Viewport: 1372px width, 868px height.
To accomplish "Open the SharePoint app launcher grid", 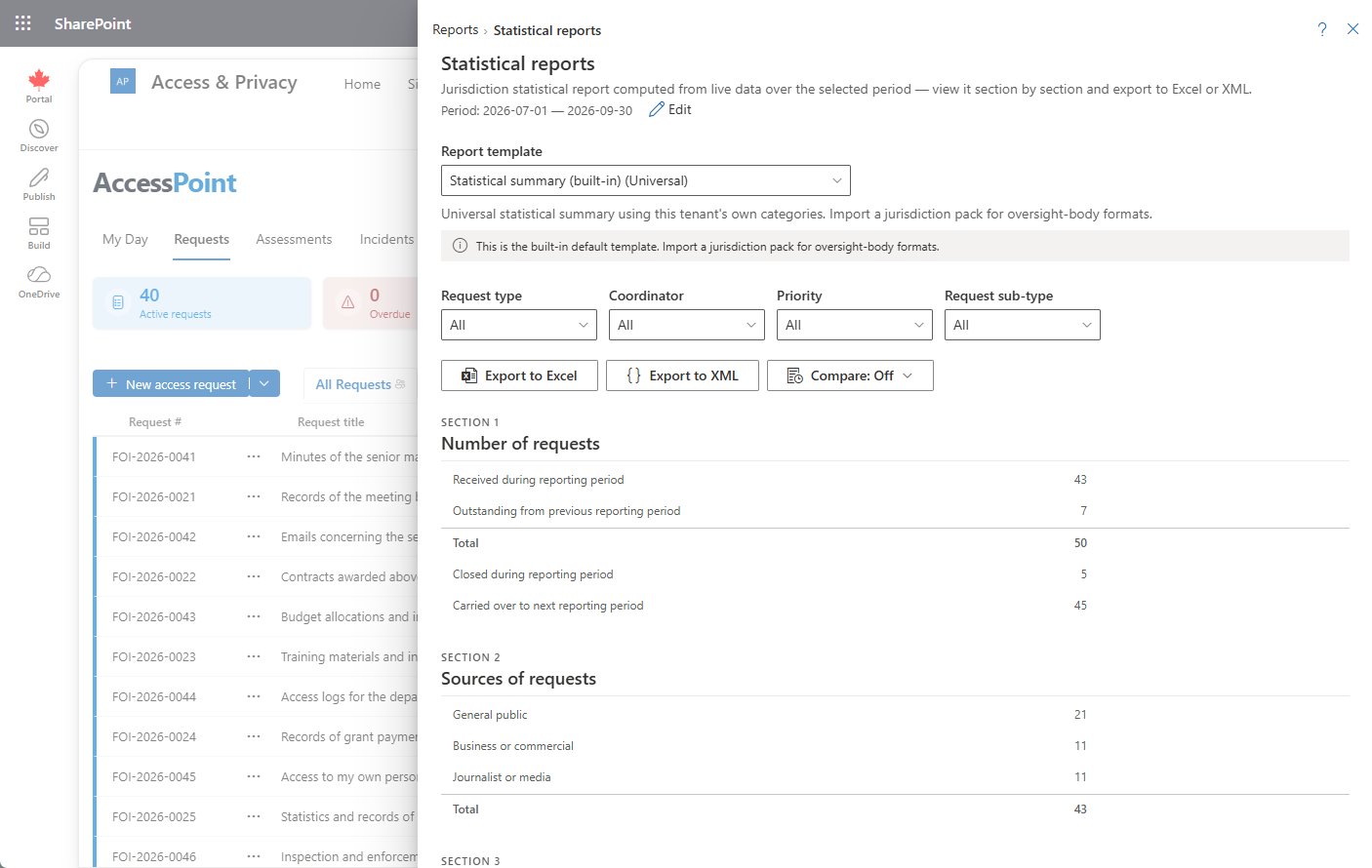I will 23,23.
